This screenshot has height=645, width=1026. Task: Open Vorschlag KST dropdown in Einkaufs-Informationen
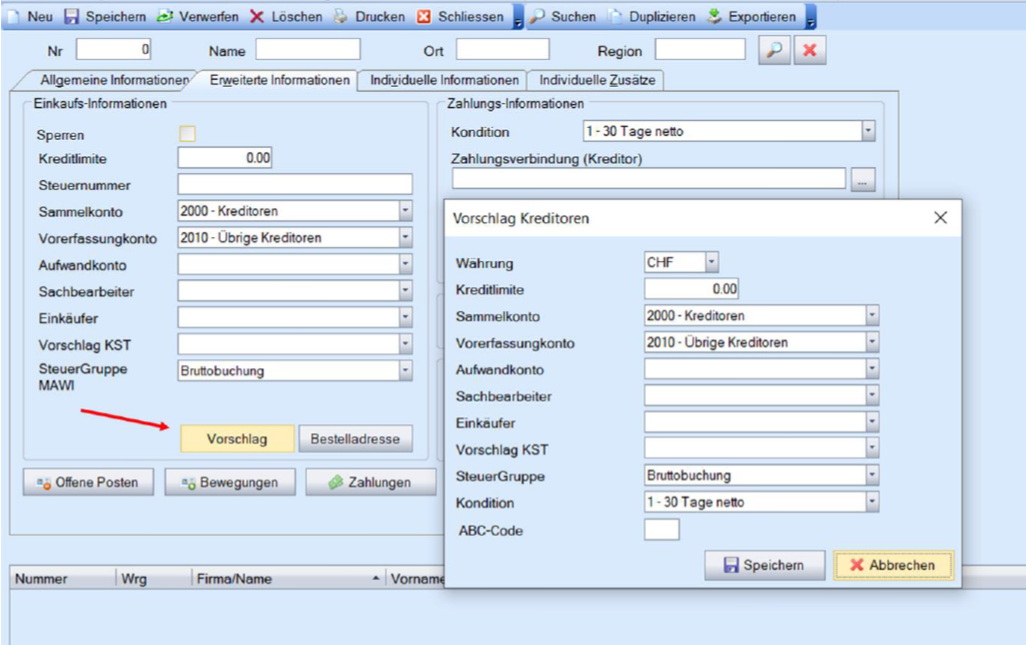[x=406, y=344]
